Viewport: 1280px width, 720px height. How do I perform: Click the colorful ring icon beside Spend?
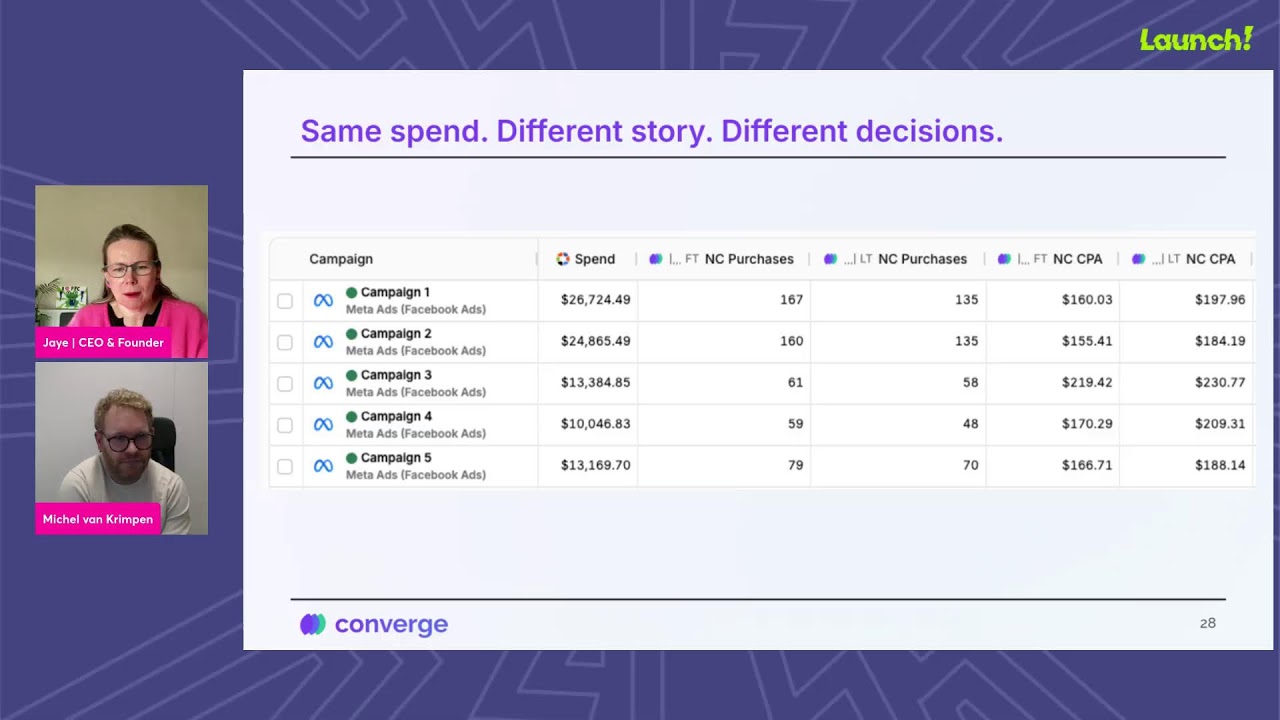click(x=563, y=259)
